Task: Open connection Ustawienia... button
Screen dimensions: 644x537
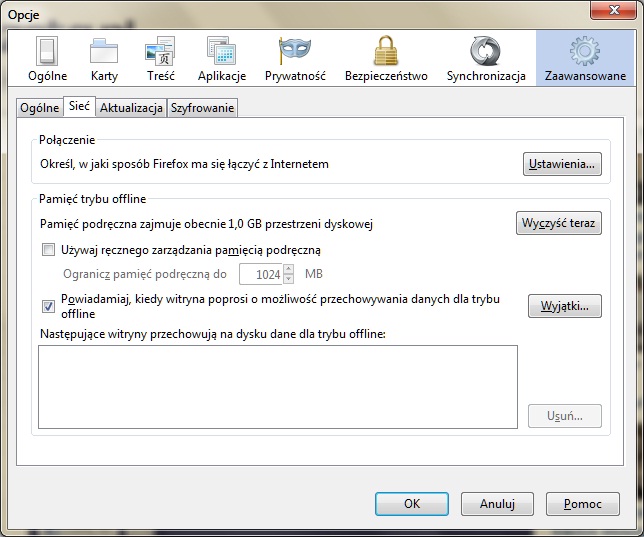Action: coord(562,164)
